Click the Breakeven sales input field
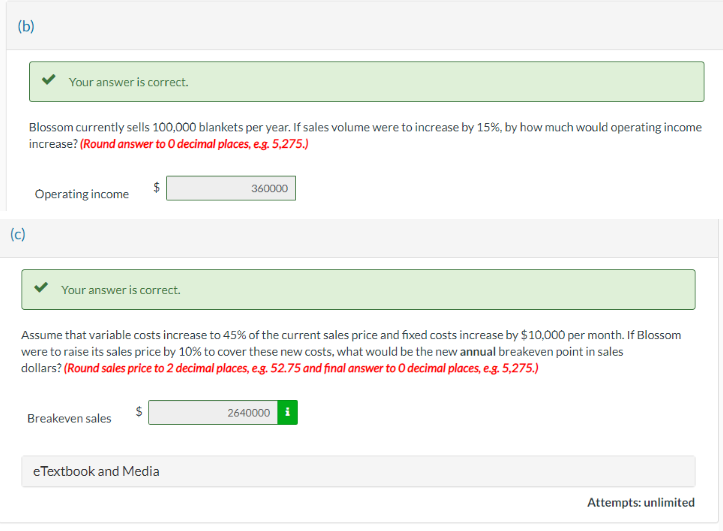The image size is (723, 531). (x=213, y=412)
